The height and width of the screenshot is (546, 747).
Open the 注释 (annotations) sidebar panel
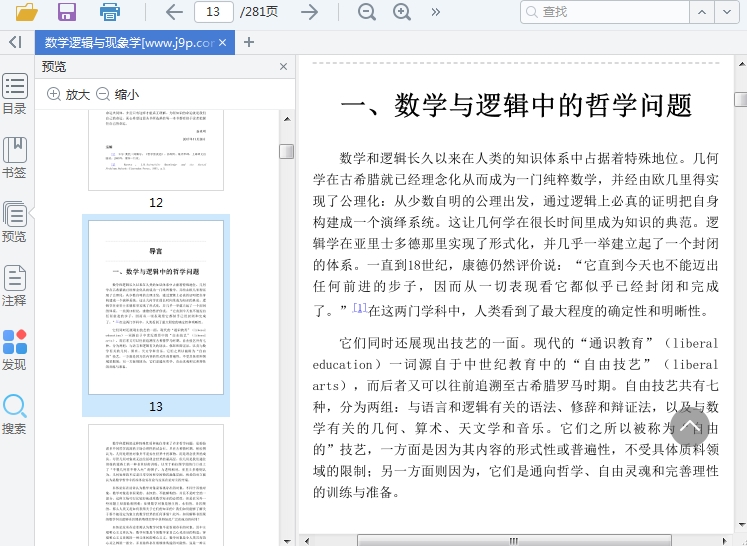click(x=15, y=286)
